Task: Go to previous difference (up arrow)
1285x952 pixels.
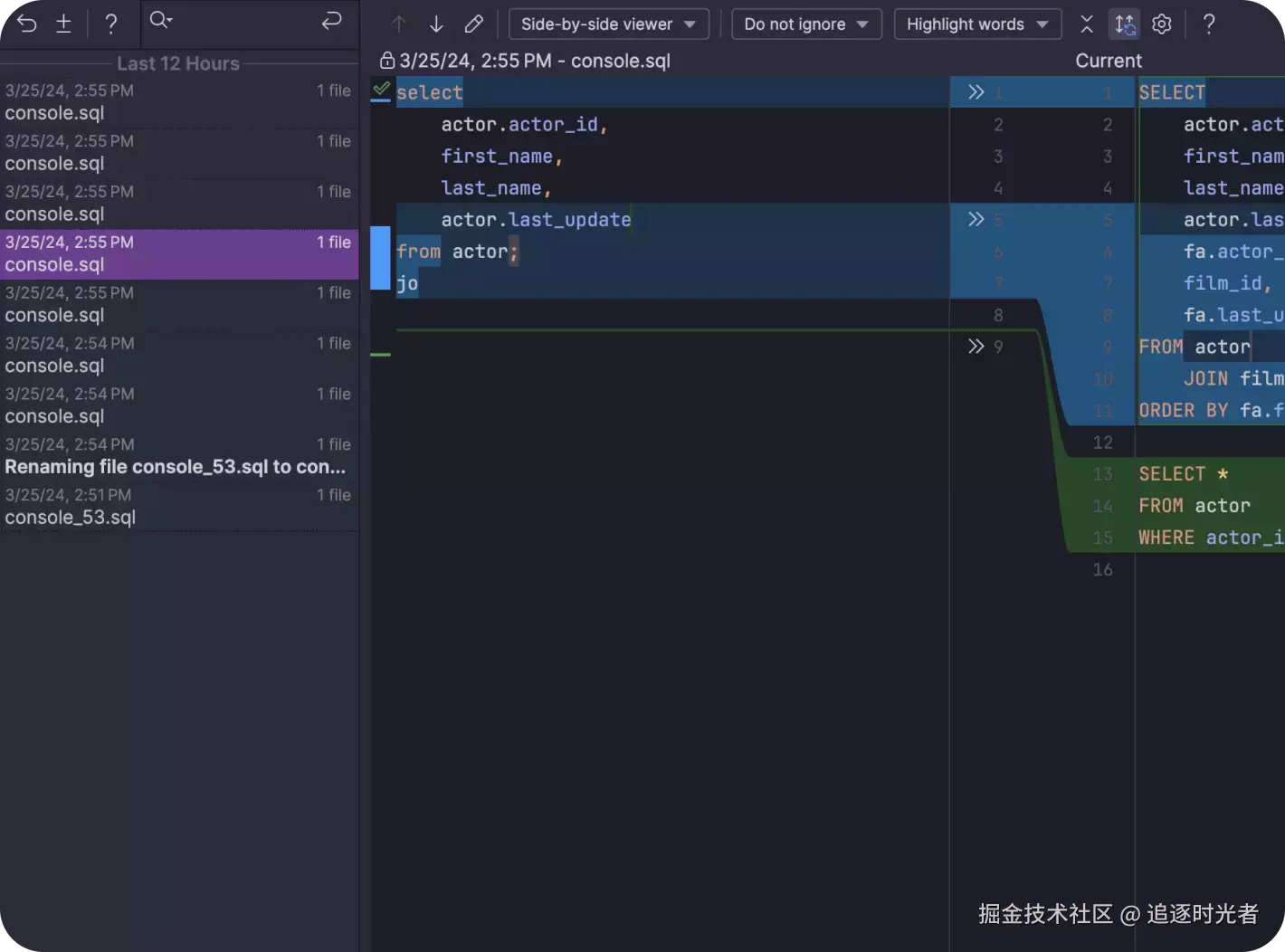Action: [399, 24]
